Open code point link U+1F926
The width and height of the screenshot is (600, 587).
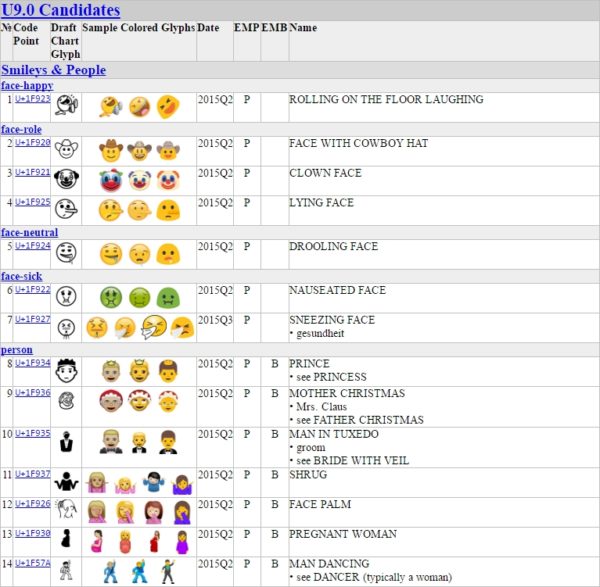coord(33,504)
